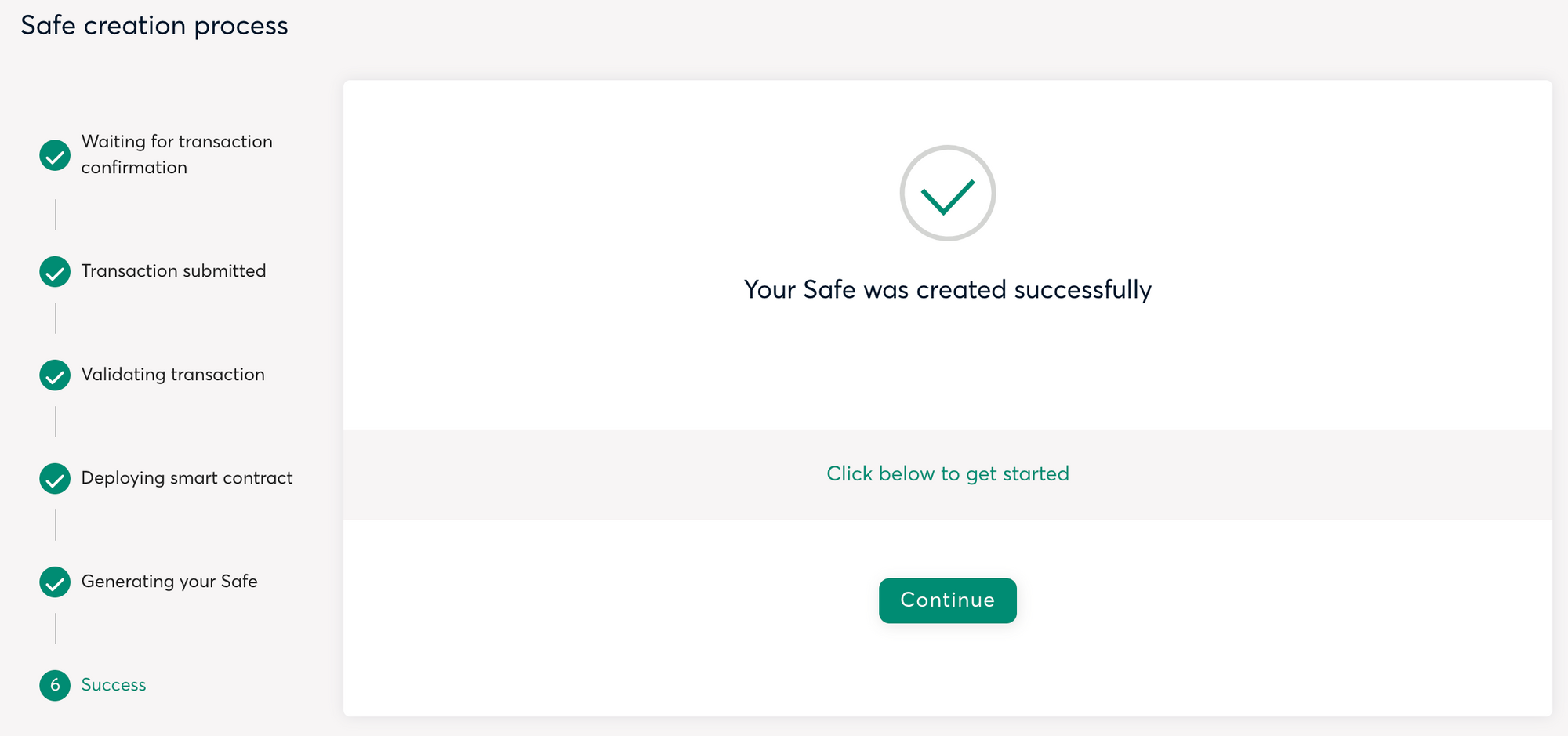
Task: Click the Validating transaction checkmark icon
Action: pos(55,375)
